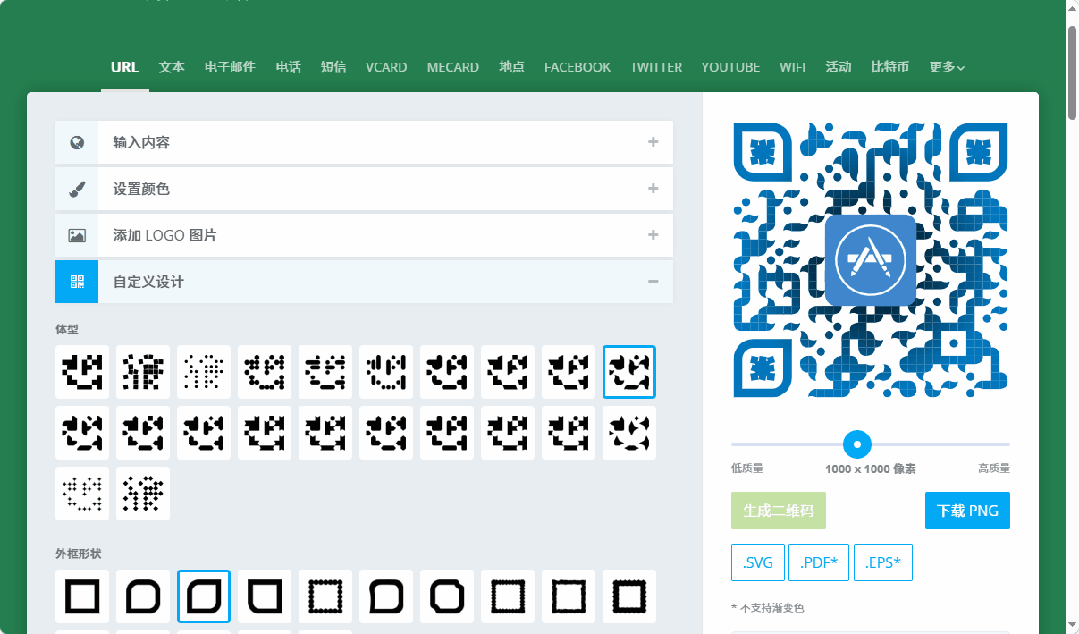The width and height of the screenshot is (1079, 634).
Task: Select the dotted-border square frame shape
Action: coord(325,596)
